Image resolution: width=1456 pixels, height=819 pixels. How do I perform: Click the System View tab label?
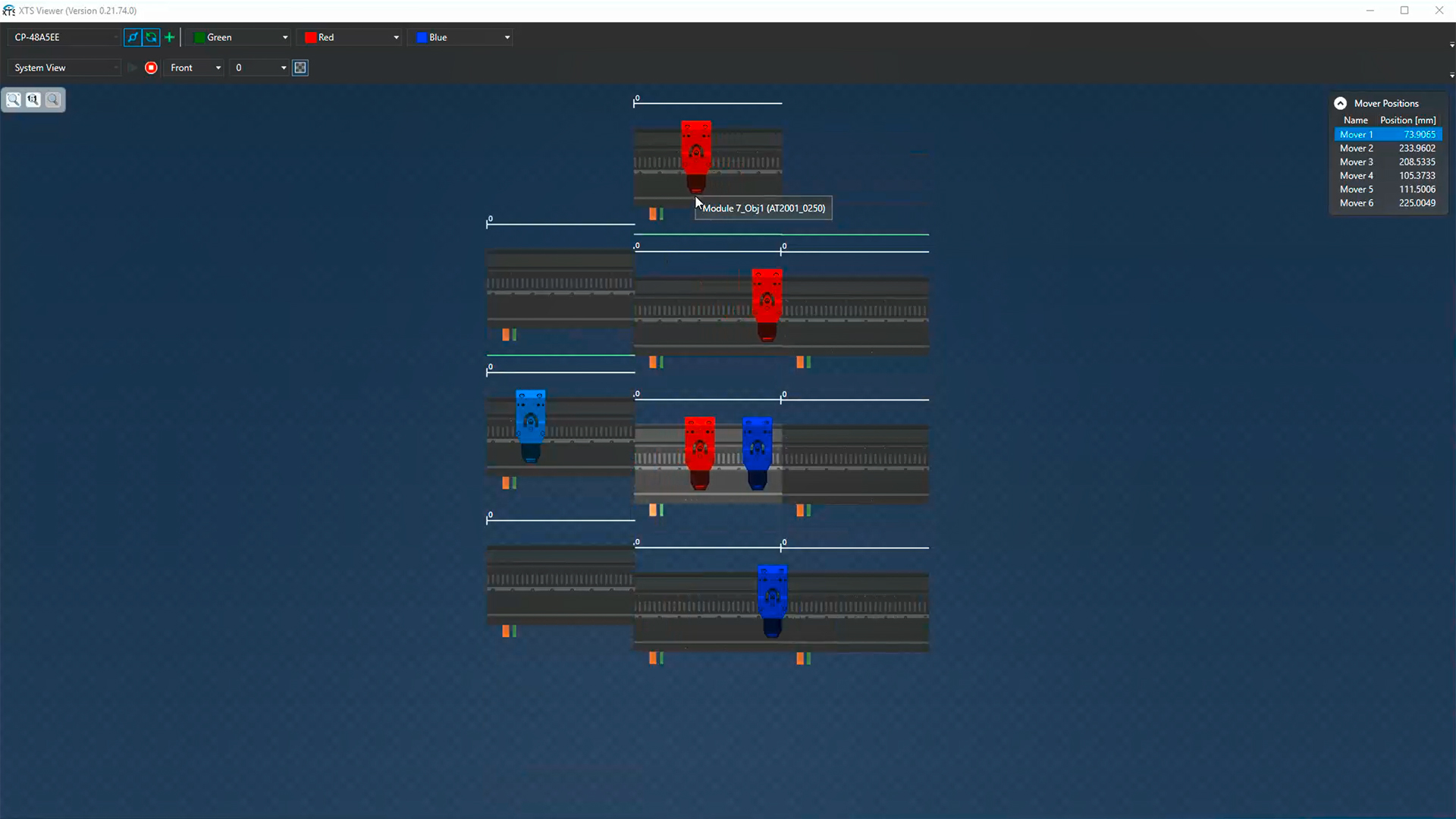[x=40, y=67]
